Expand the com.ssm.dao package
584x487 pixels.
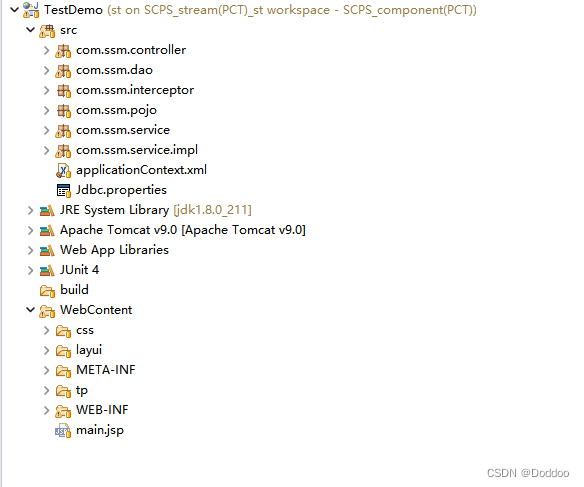tap(46, 70)
